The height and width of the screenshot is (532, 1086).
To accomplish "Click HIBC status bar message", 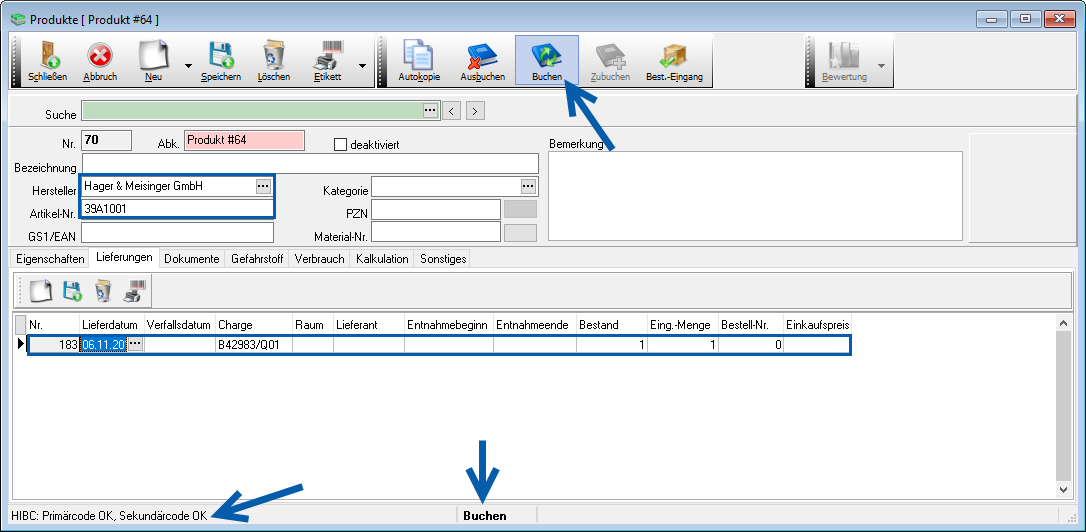I will (109, 515).
